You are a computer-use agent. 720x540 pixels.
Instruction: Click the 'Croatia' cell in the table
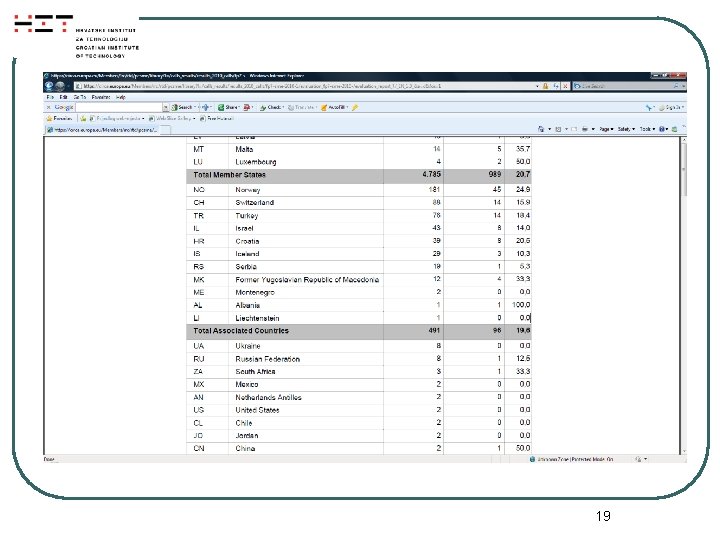click(247, 241)
